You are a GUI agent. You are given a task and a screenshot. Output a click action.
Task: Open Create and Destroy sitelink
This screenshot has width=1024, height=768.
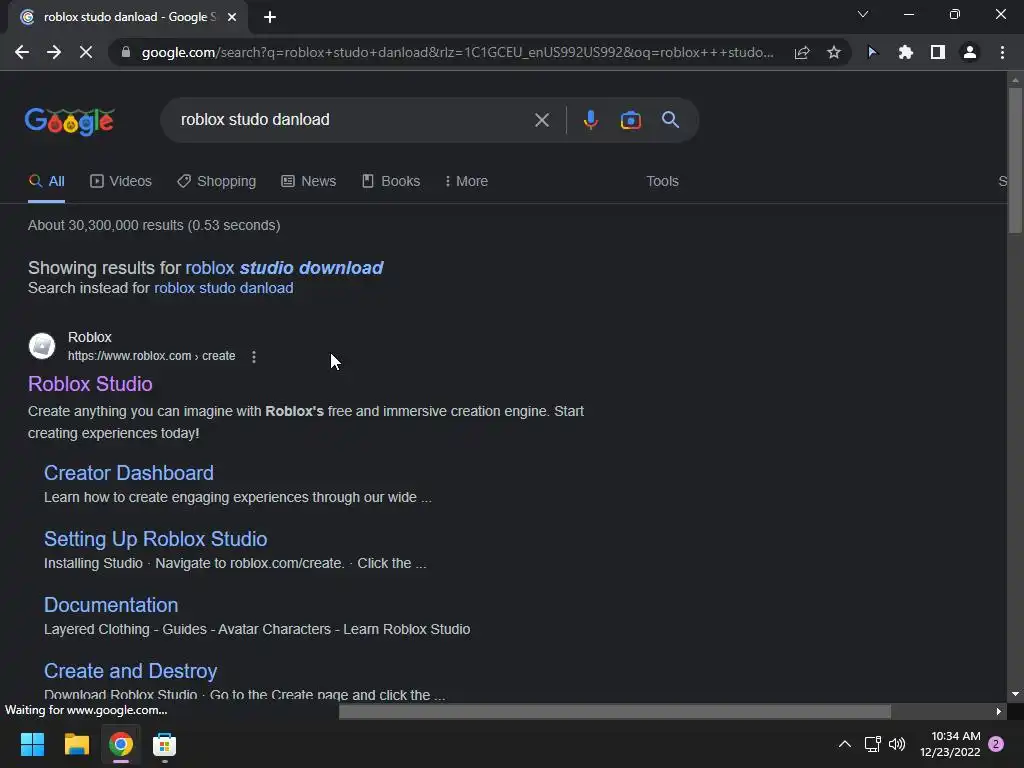[x=131, y=671]
